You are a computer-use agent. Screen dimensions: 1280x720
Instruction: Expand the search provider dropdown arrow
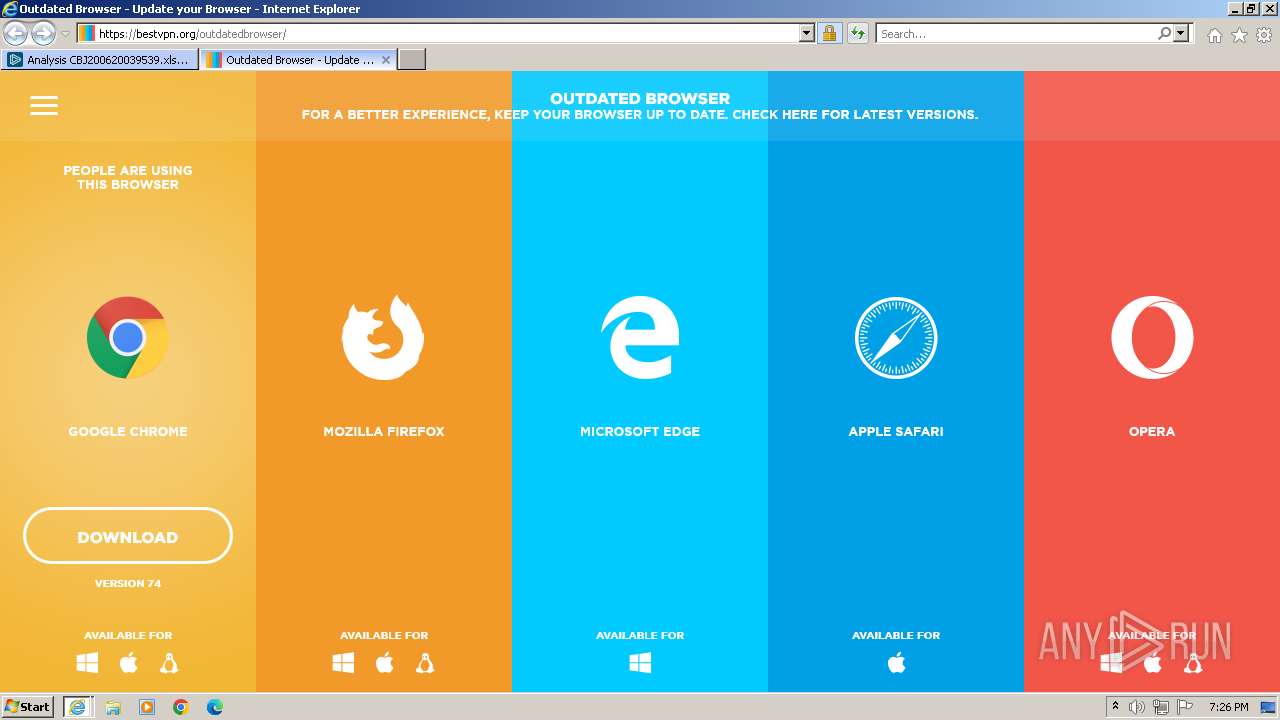tap(1181, 33)
